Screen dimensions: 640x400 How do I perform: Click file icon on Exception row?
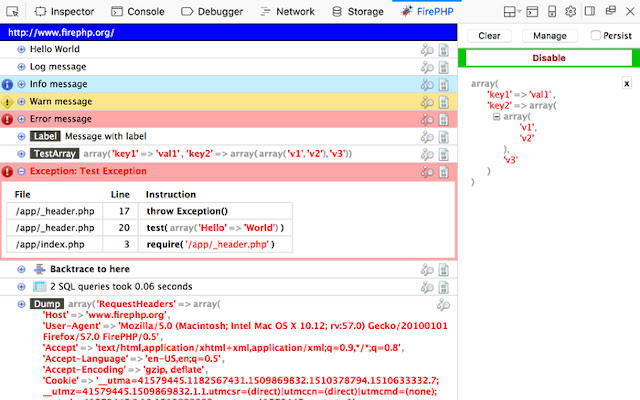pyautogui.click(x=443, y=171)
